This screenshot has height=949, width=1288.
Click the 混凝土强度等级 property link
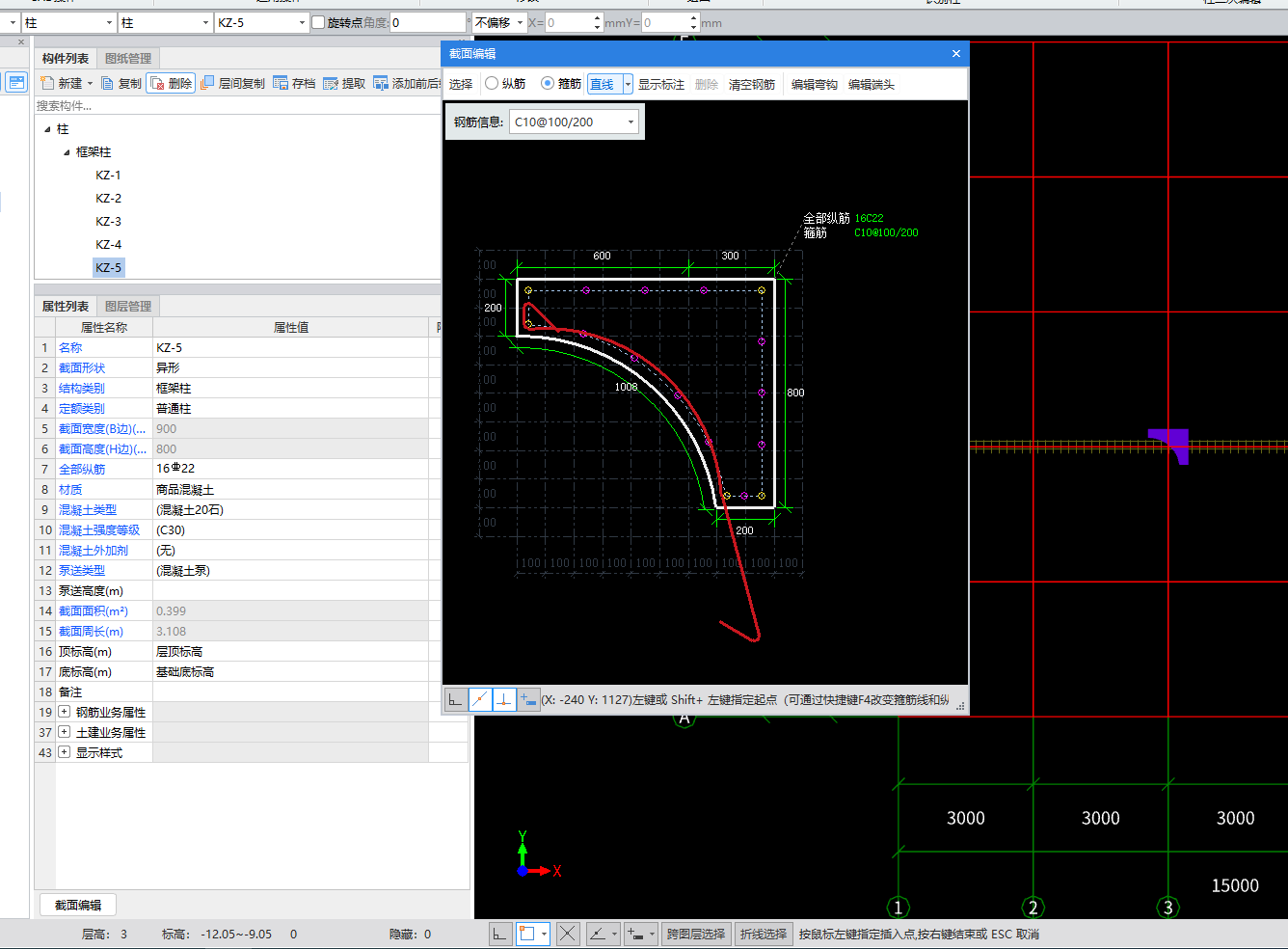pos(99,530)
